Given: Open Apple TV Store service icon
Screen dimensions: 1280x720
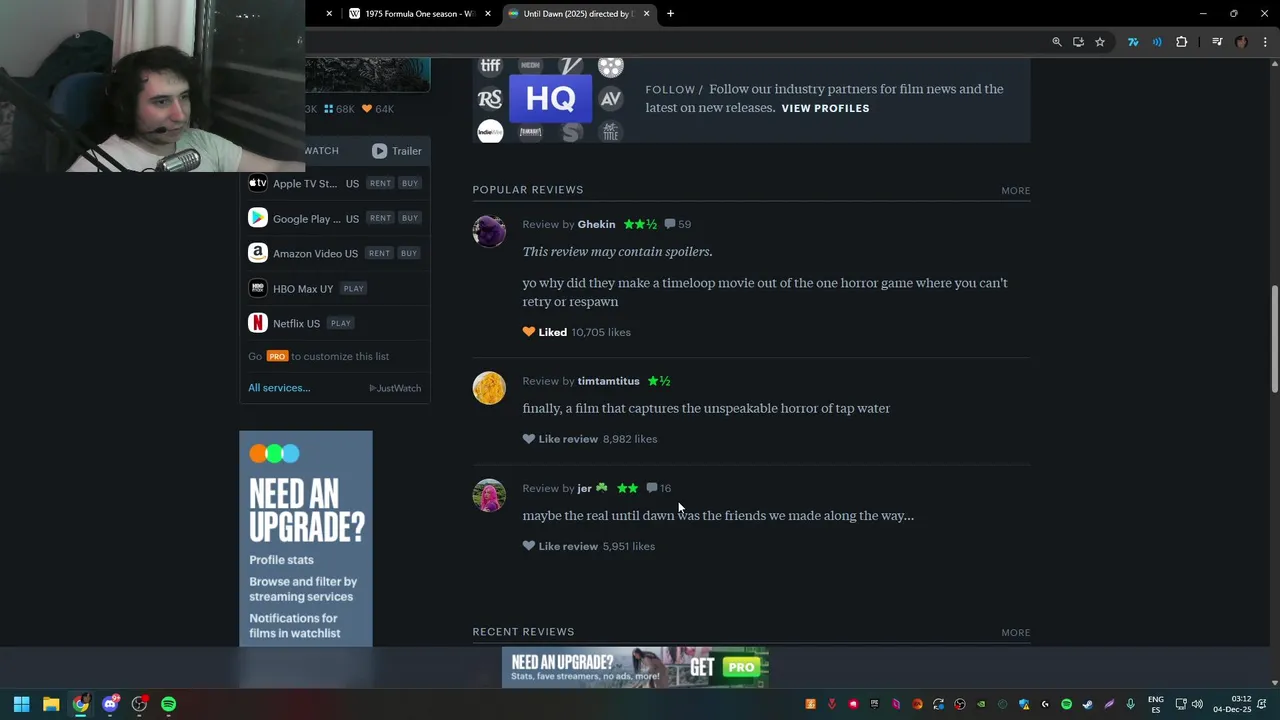Looking at the screenshot, I should (x=258, y=183).
